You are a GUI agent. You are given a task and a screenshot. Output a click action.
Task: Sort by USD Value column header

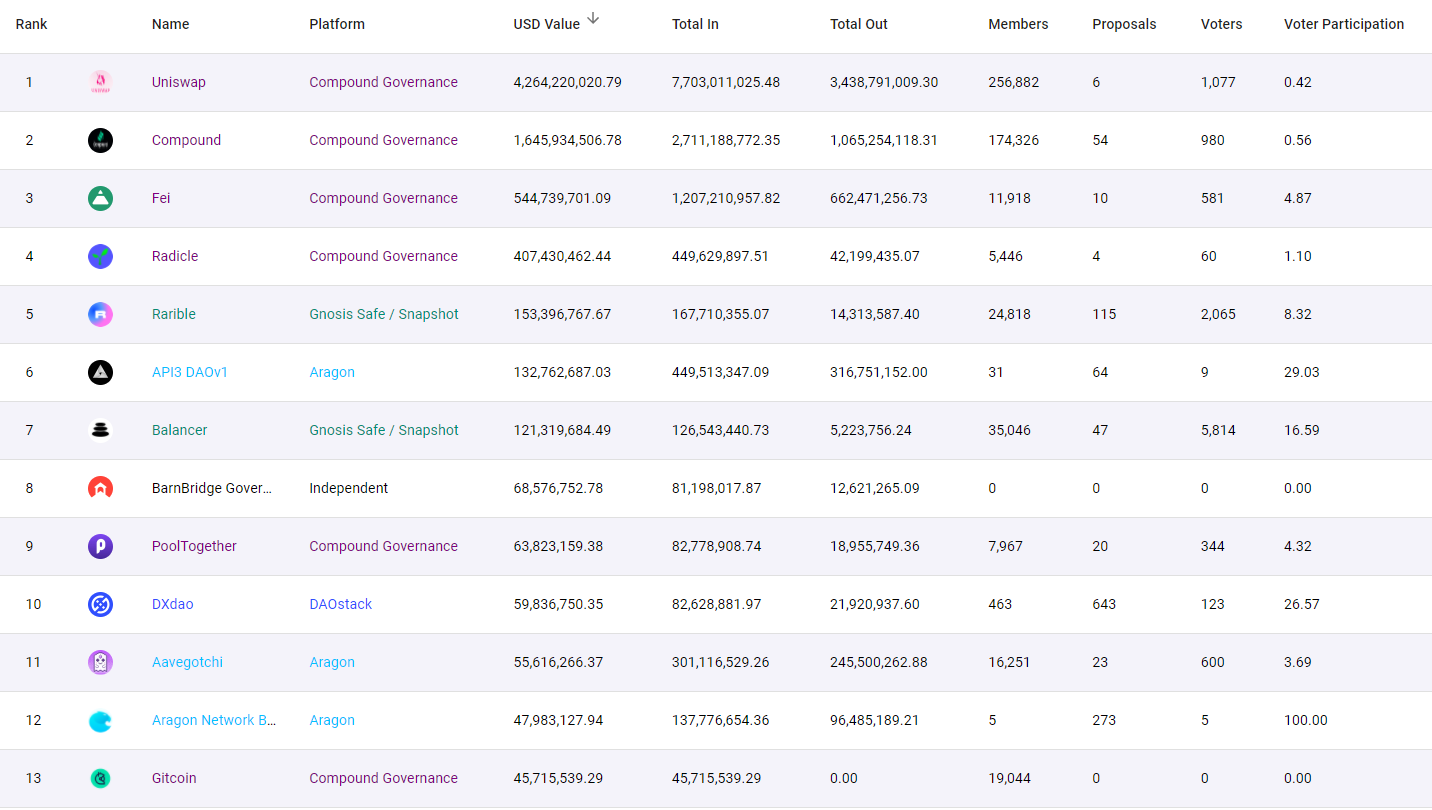546,24
